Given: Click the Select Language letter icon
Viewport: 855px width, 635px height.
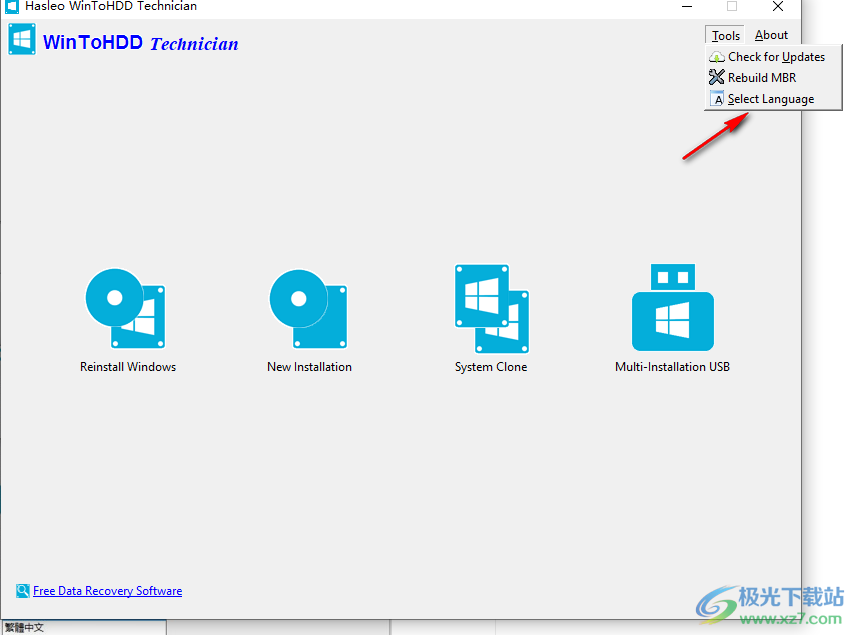Looking at the screenshot, I should (716, 99).
